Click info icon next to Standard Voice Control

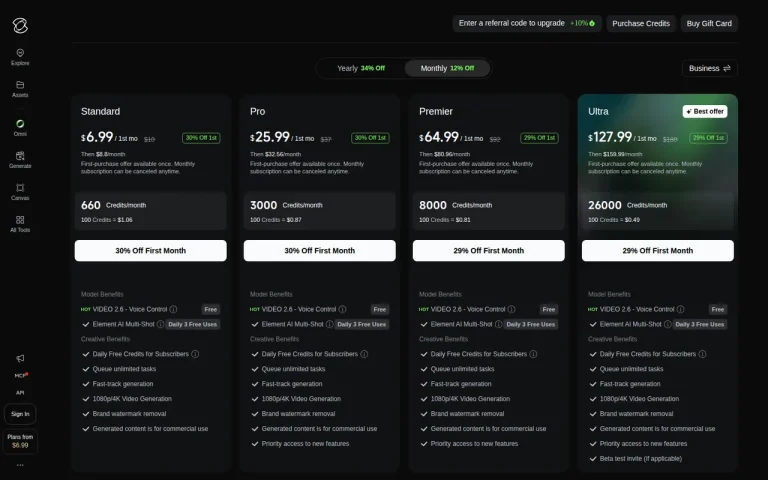pos(173,310)
